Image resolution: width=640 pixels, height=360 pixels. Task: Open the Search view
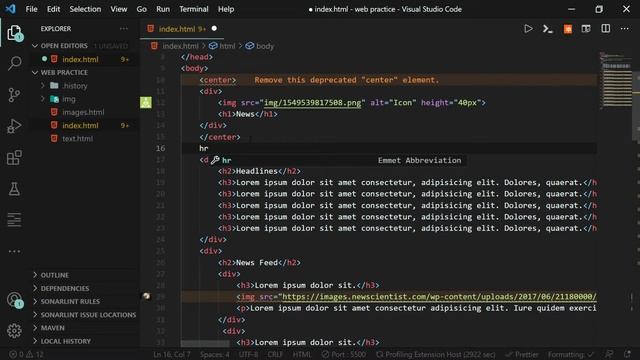(x=14, y=63)
